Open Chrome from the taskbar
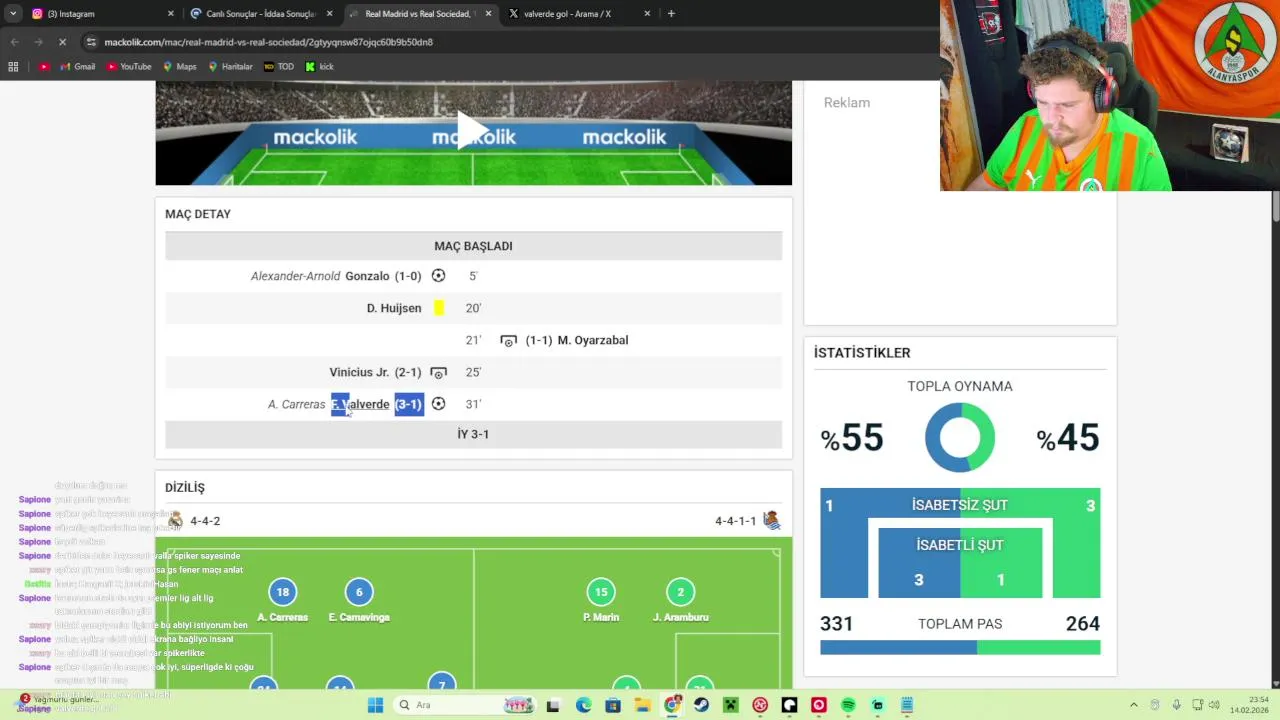This screenshot has width=1280, height=720. coord(672,705)
